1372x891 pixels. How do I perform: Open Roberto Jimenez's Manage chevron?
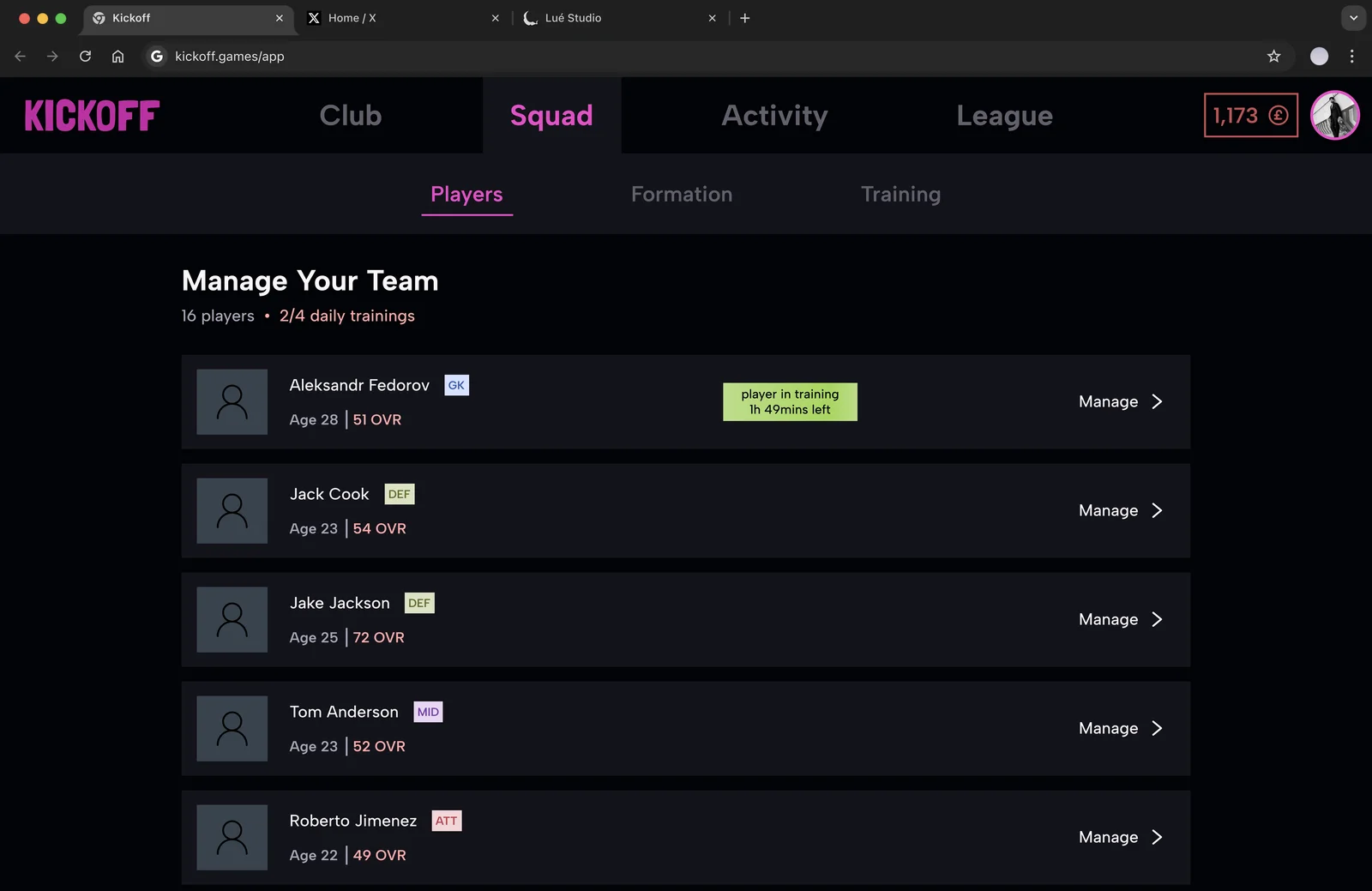[1157, 837]
